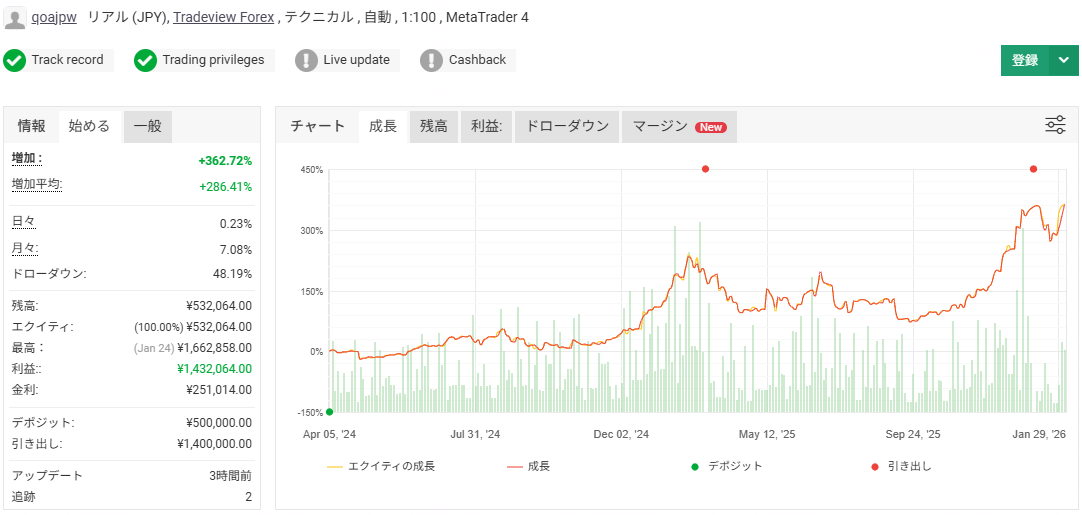Click the Cashback warning icon
This screenshot has width=1082, height=515.
point(432,60)
